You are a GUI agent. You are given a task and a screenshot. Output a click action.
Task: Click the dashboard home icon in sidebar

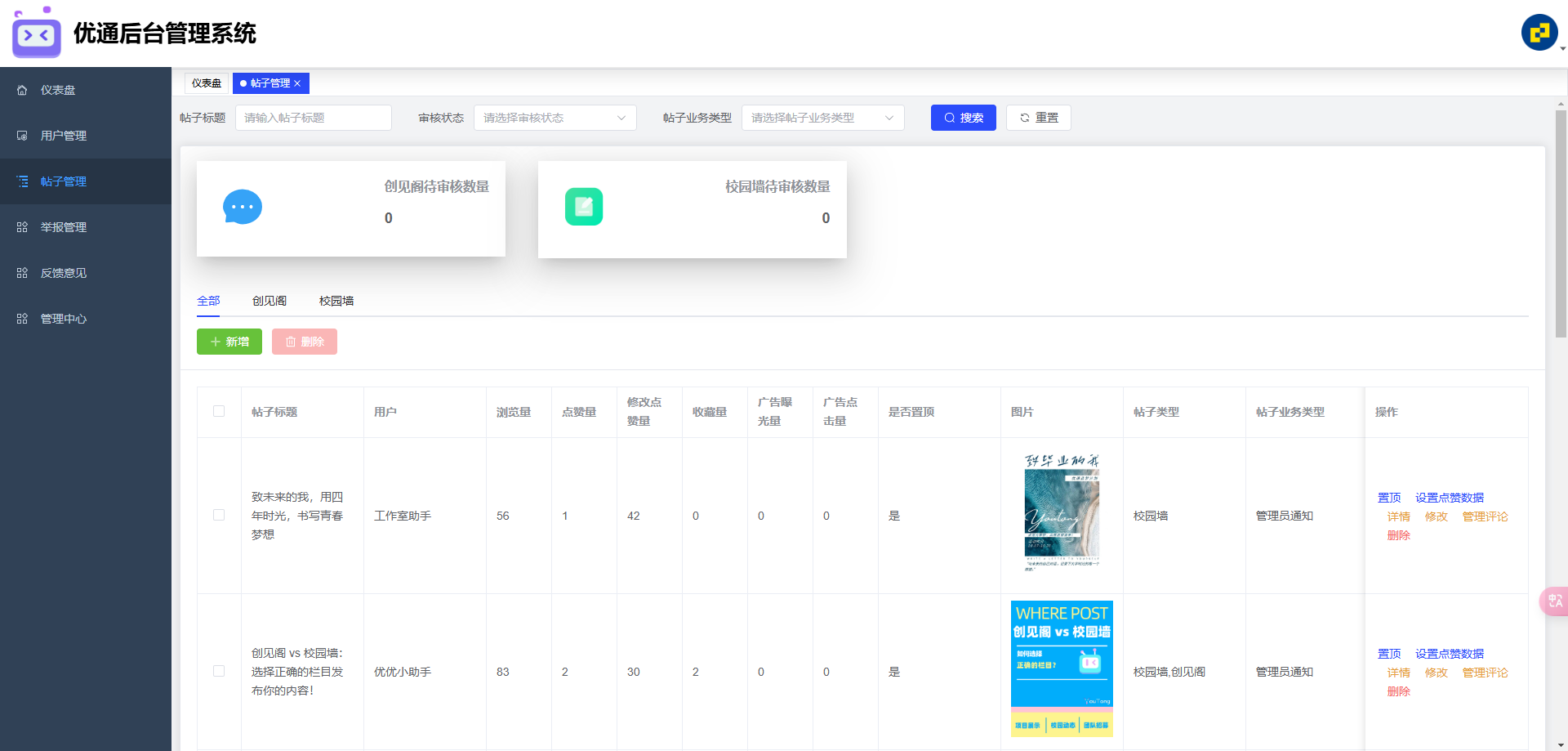click(22, 90)
